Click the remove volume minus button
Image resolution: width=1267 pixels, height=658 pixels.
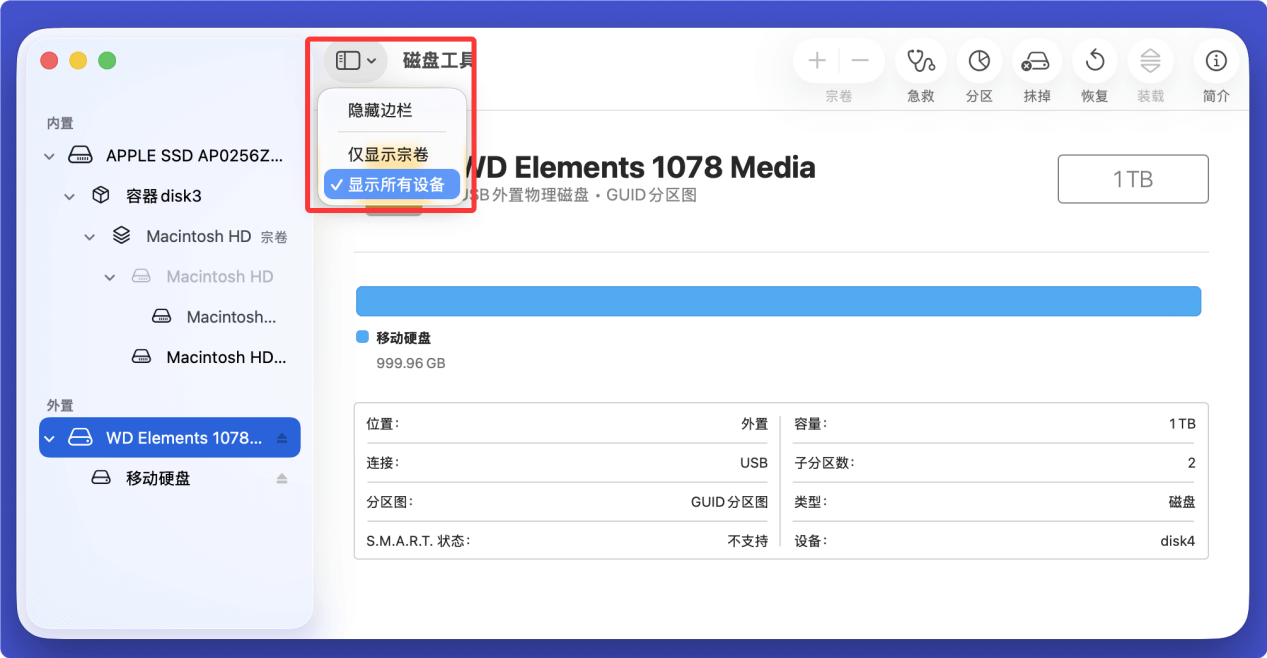(861, 60)
